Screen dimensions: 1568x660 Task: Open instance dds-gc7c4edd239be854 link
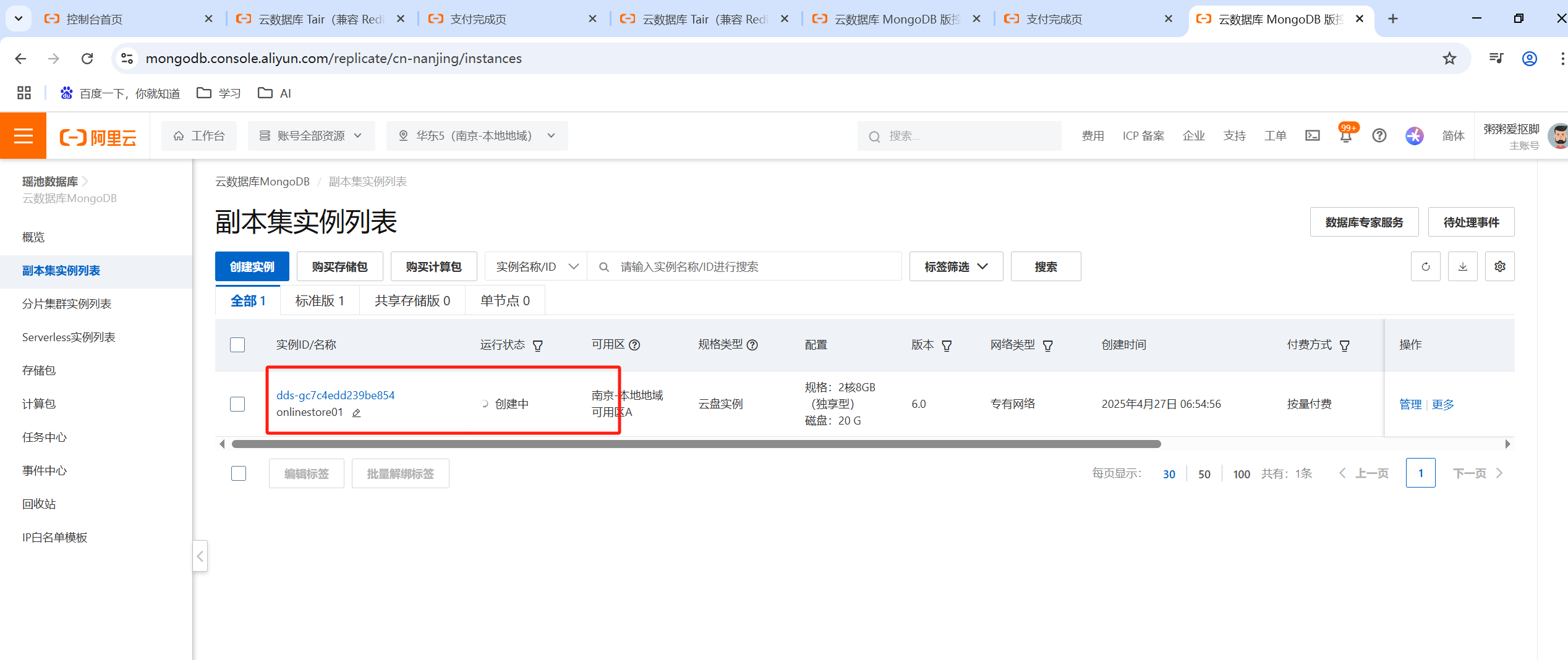[336, 395]
